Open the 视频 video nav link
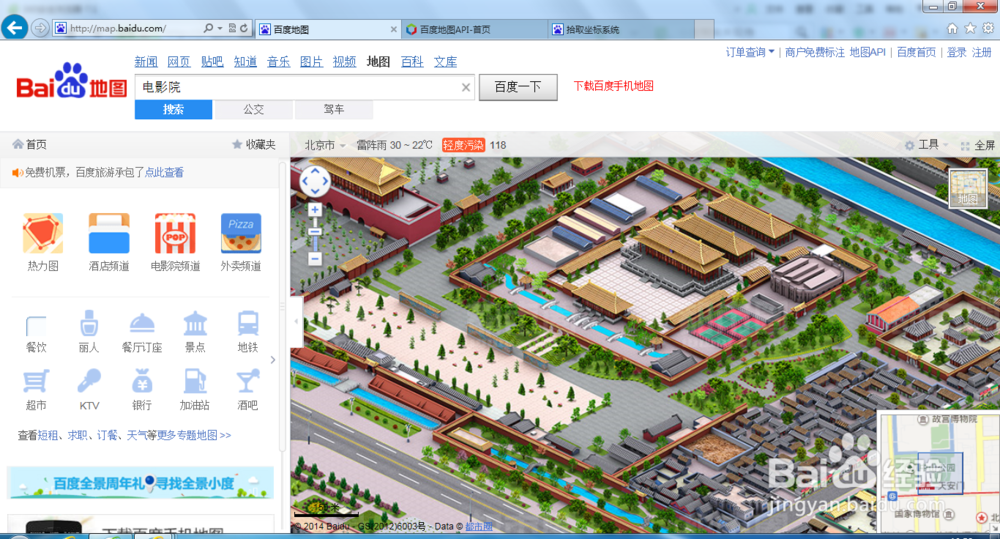1000x539 pixels. pyautogui.click(x=344, y=62)
